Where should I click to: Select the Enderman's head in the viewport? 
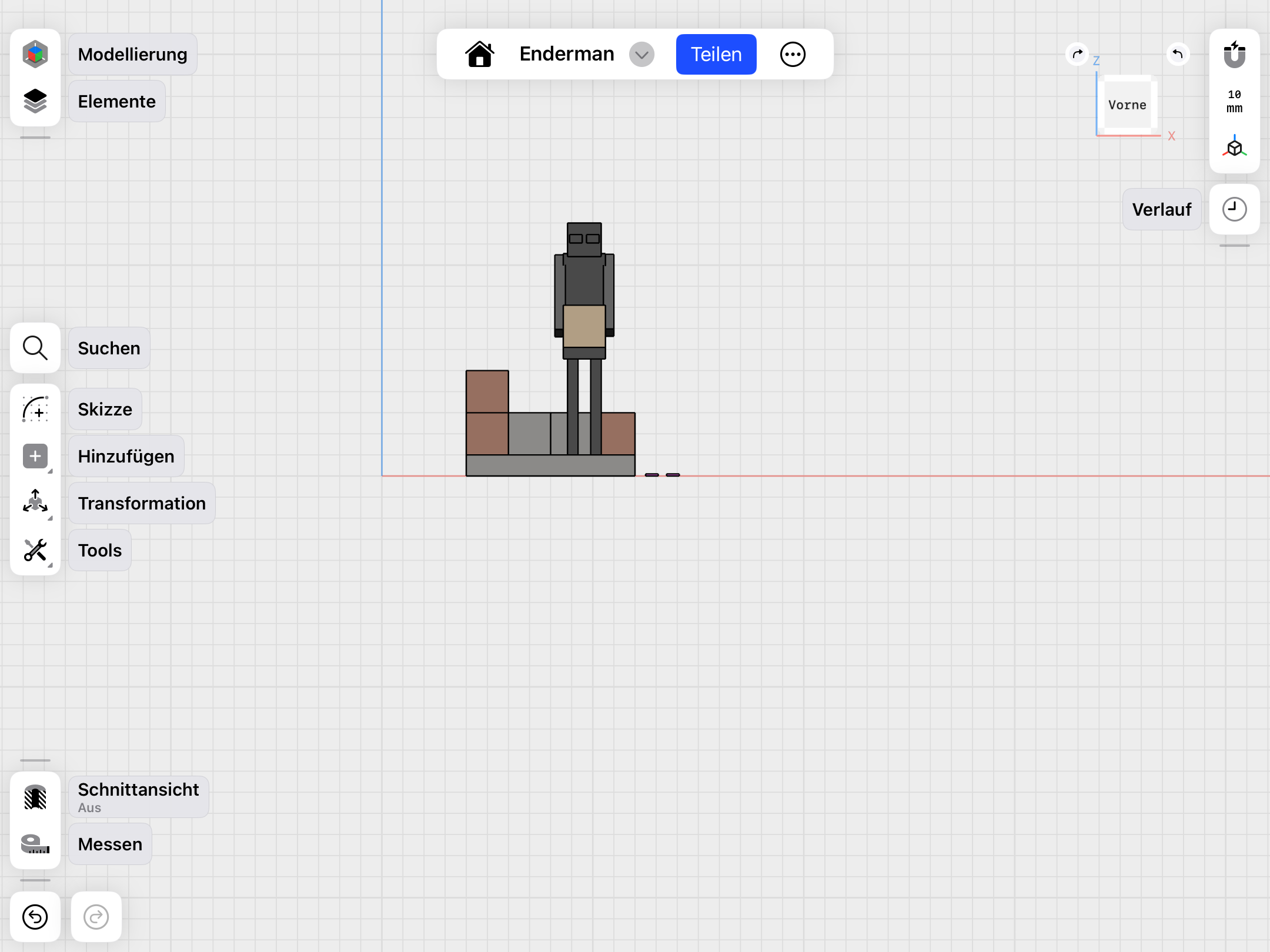(584, 239)
